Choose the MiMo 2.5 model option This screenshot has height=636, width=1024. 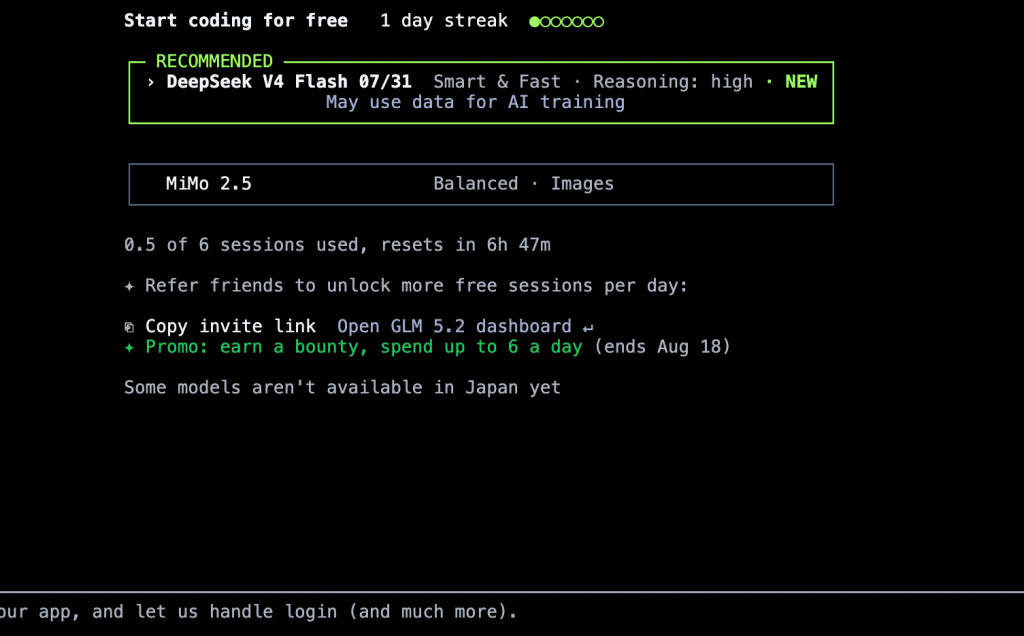click(x=481, y=184)
